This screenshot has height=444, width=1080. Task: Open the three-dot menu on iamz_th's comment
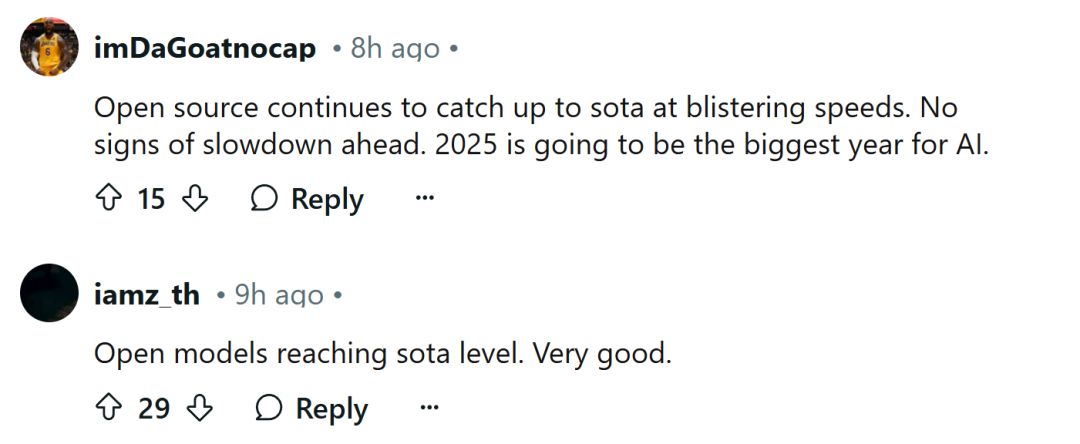point(429,409)
